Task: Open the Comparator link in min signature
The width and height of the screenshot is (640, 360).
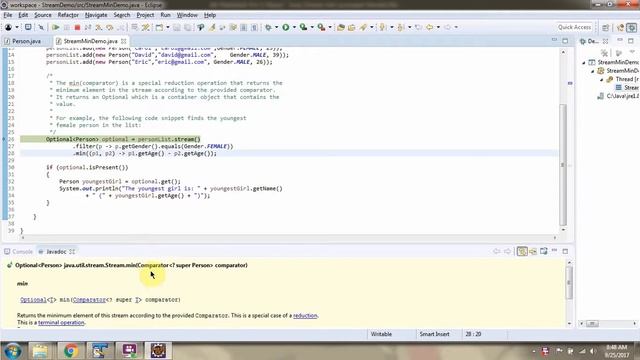Action: (89, 300)
